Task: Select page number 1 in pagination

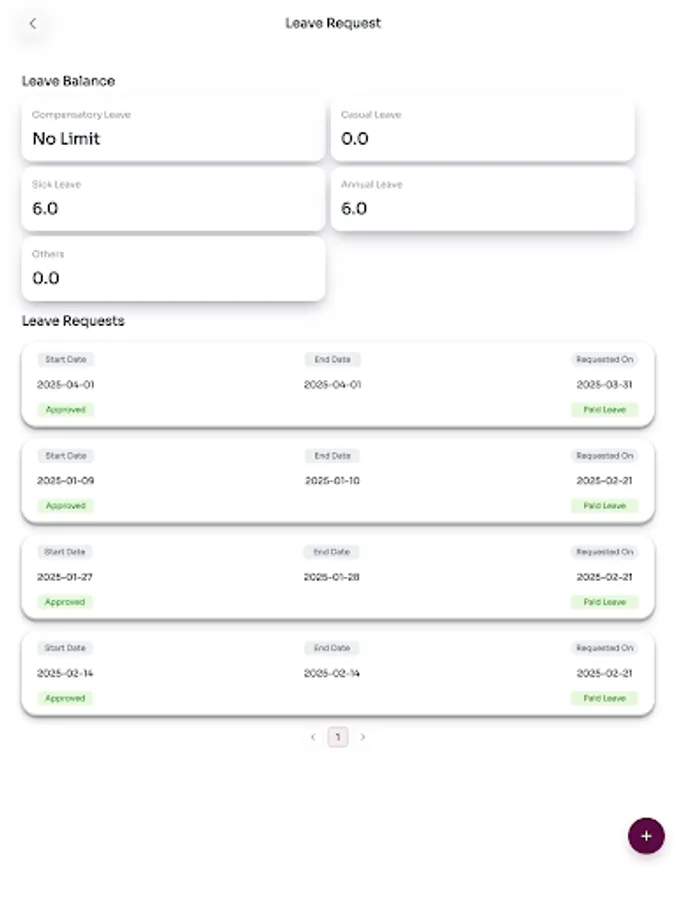Action: tap(338, 736)
